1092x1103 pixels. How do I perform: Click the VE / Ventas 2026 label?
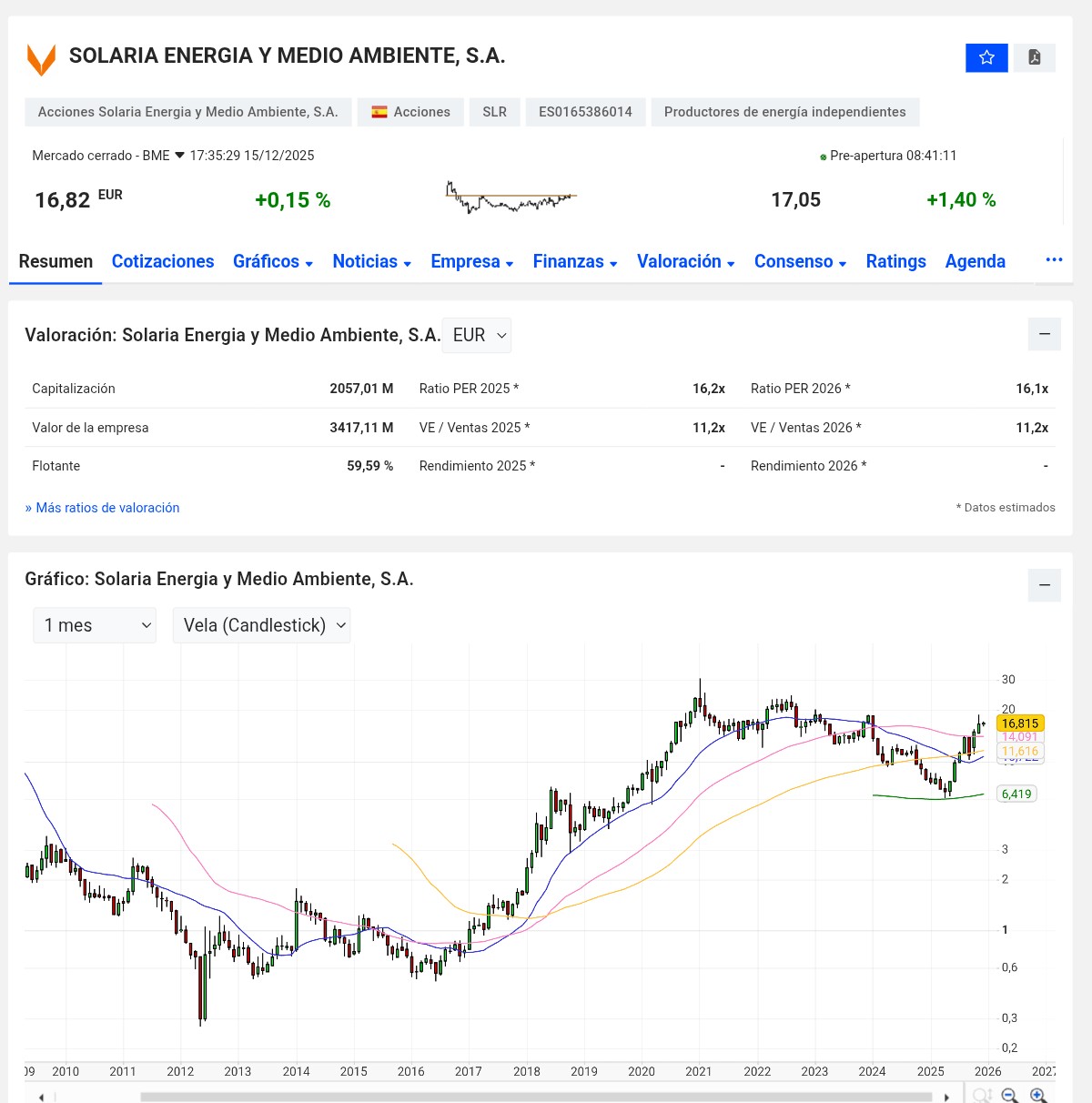click(805, 428)
